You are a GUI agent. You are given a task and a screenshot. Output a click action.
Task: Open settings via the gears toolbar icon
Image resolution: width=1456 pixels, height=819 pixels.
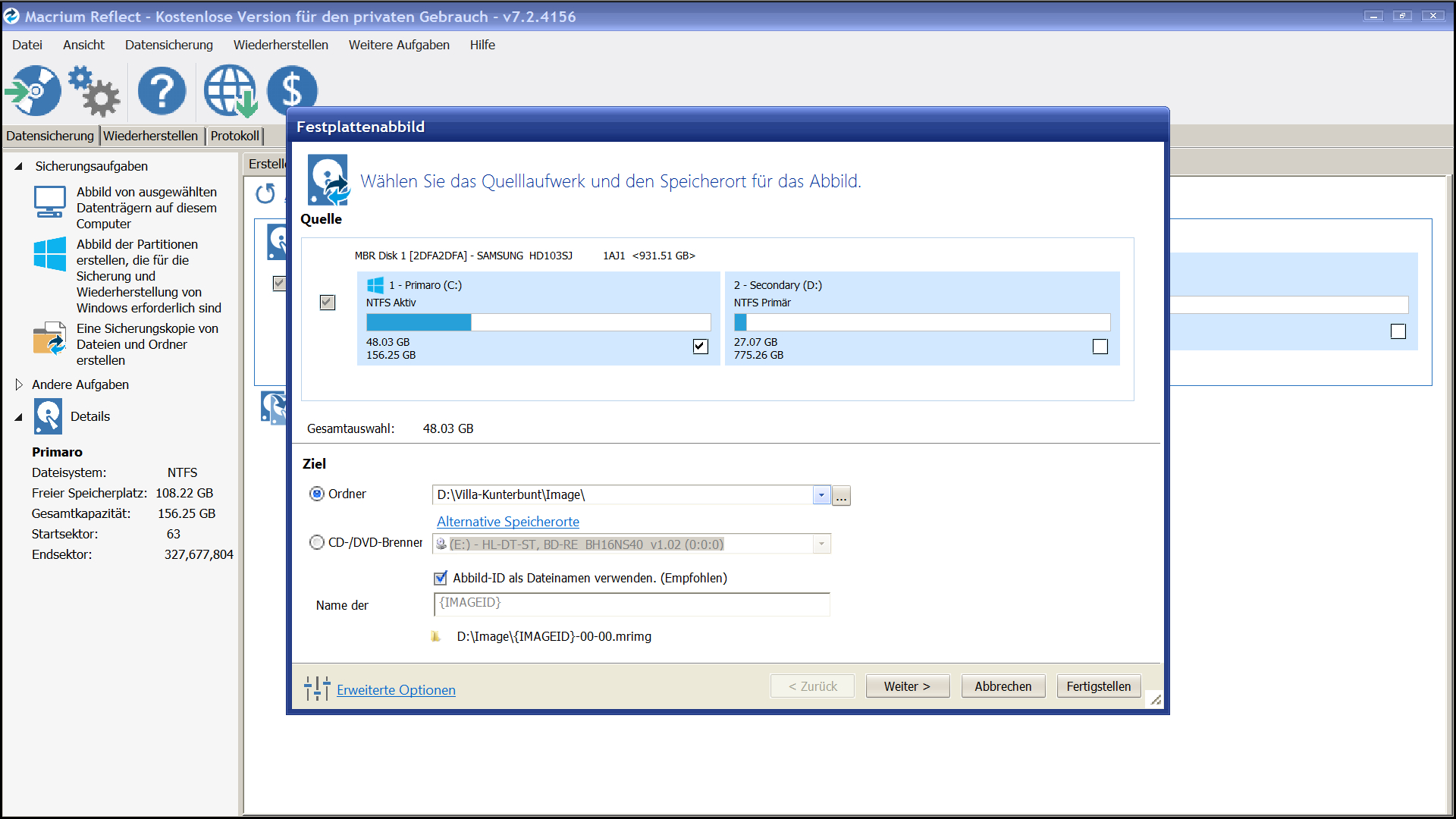click(94, 90)
